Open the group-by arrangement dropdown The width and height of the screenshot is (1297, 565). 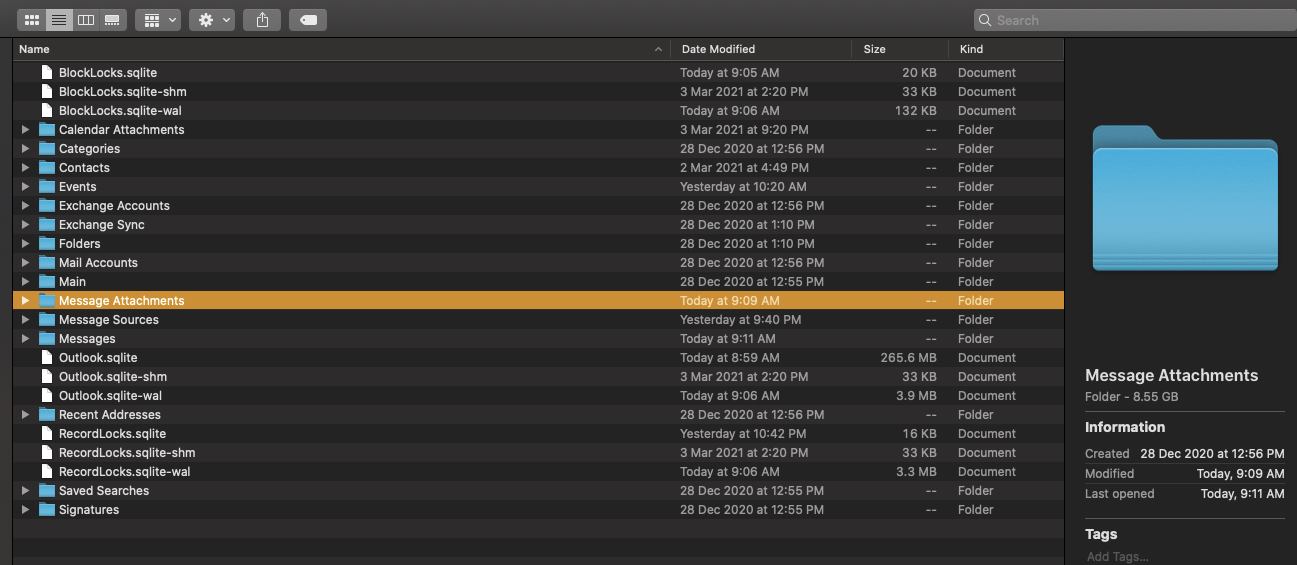click(158, 20)
